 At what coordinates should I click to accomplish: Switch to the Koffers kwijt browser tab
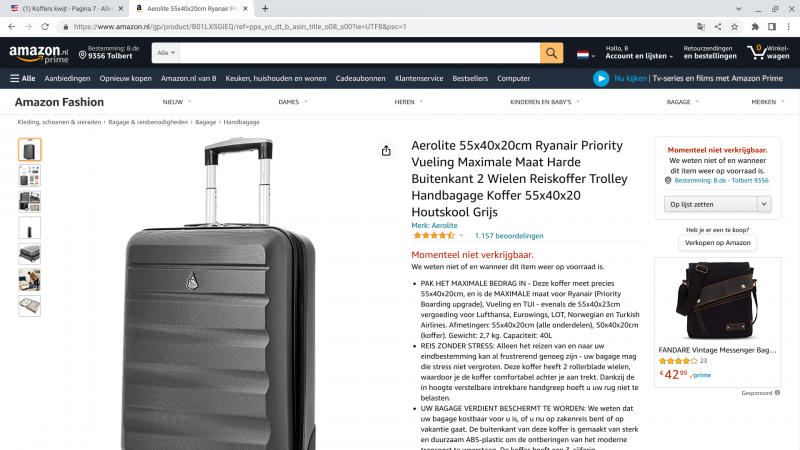tap(66, 9)
